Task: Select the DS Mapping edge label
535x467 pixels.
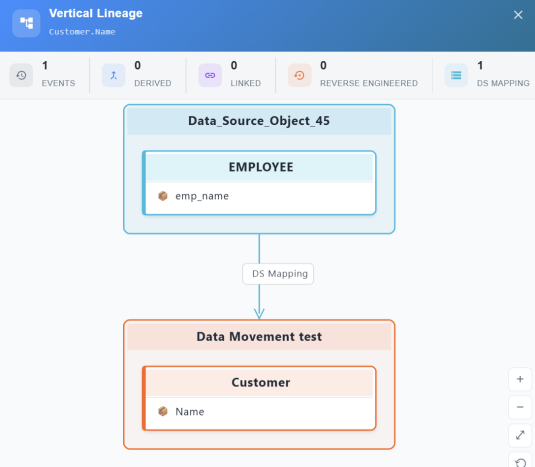Action: 278,274
